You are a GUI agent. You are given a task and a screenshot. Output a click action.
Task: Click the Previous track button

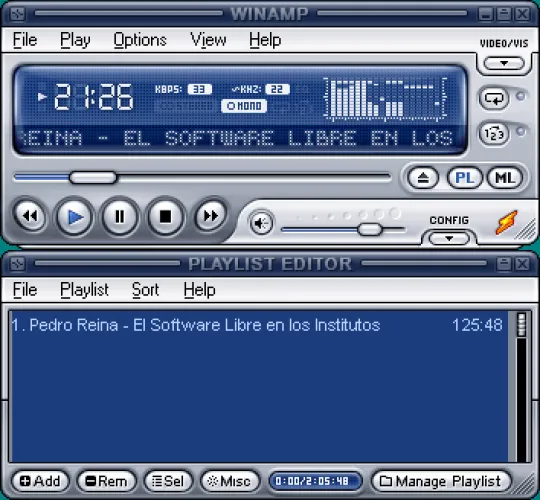coord(30,216)
